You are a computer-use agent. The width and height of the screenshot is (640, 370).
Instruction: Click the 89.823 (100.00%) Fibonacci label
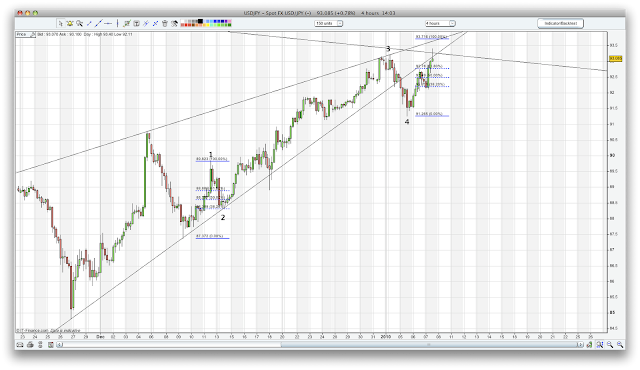pos(211,159)
